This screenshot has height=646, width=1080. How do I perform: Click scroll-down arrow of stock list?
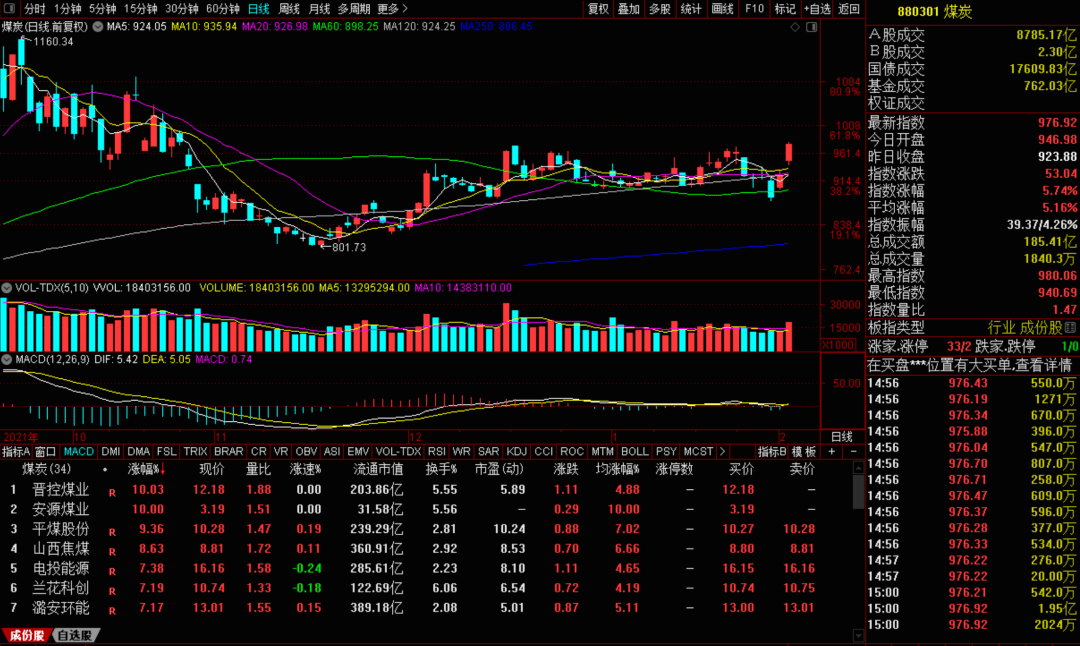[x=858, y=635]
